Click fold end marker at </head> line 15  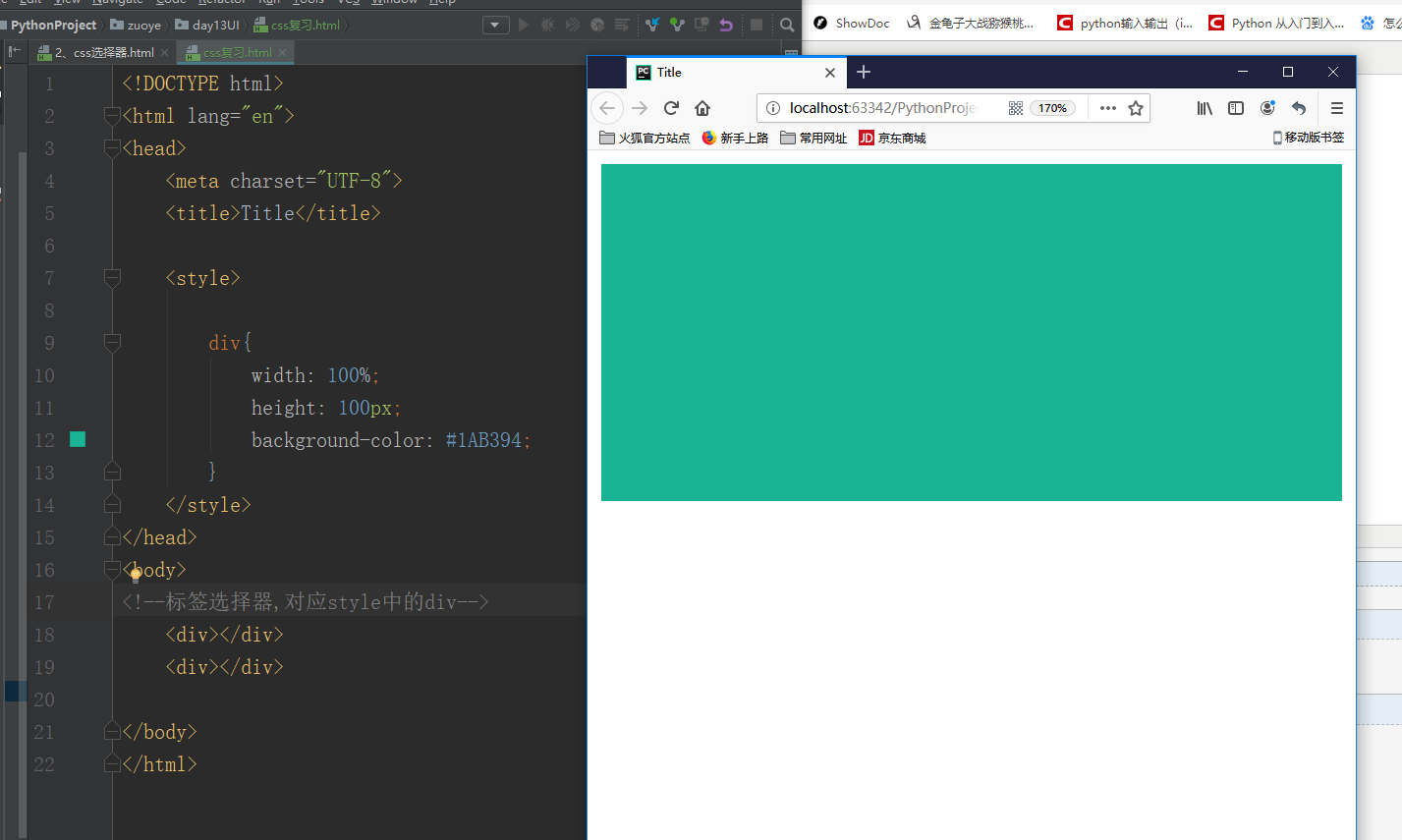(x=112, y=537)
